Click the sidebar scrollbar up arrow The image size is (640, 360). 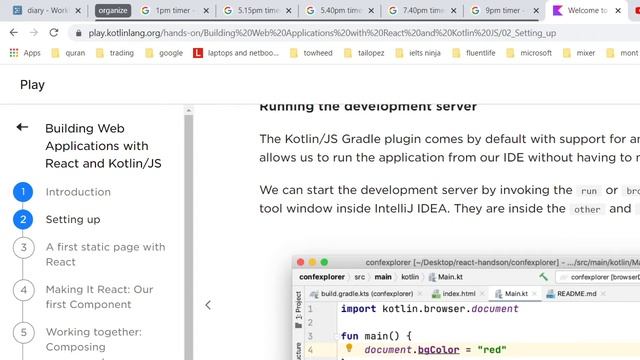pos(189,110)
